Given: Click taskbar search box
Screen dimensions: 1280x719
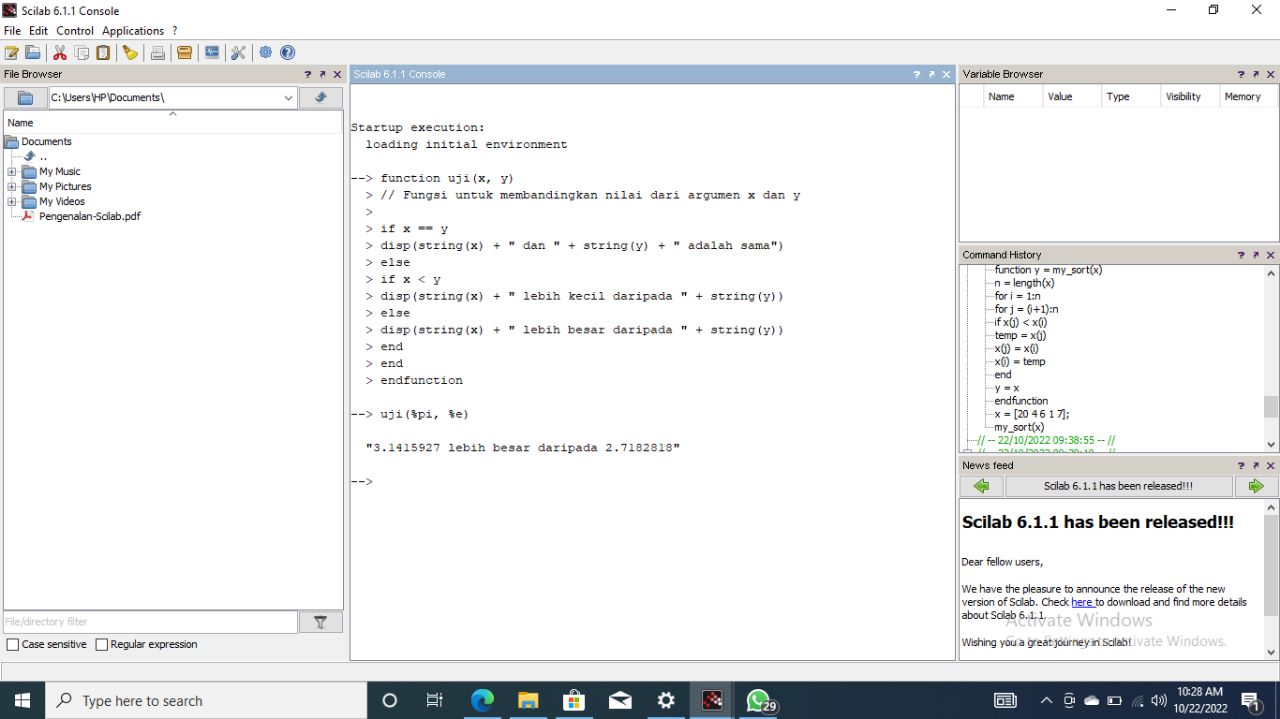Looking at the screenshot, I should [x=207, y=701].
